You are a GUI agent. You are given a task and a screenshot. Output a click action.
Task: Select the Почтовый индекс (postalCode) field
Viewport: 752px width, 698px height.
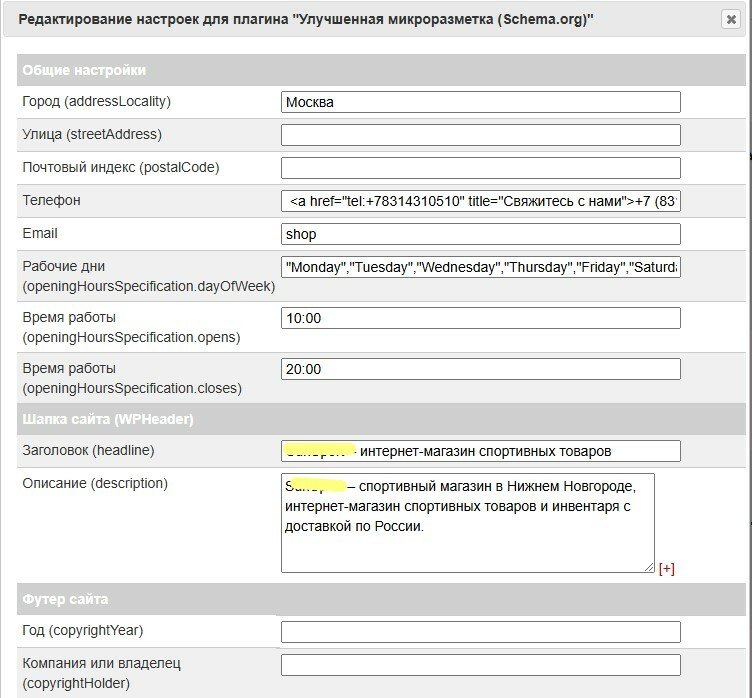[x=480, y=168]
